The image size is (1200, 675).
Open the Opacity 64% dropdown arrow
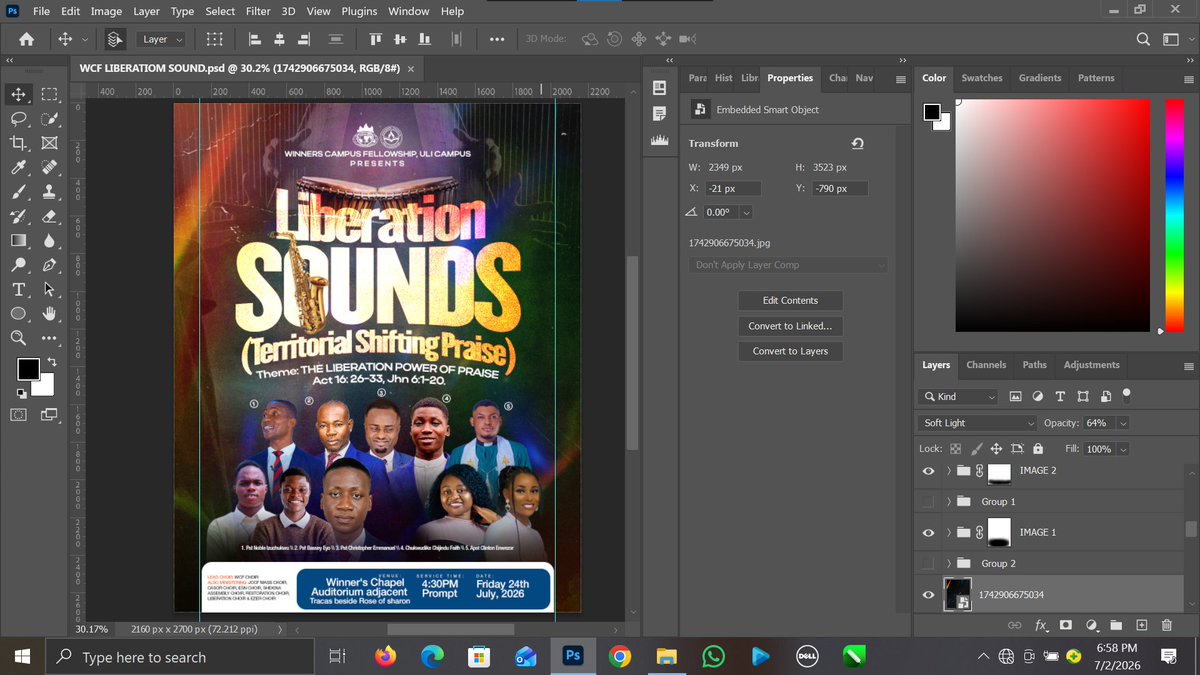pyautogui.click(x=1124, y=423)
